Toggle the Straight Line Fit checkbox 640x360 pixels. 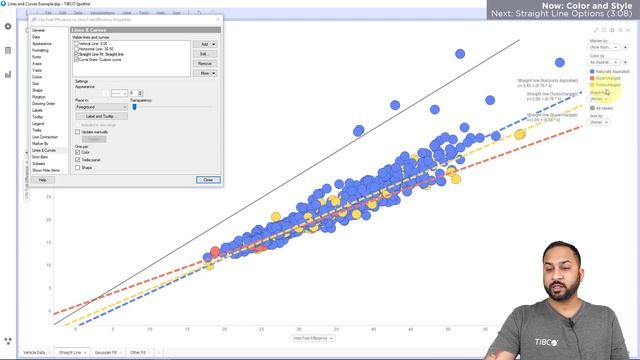tap(76, 54)
